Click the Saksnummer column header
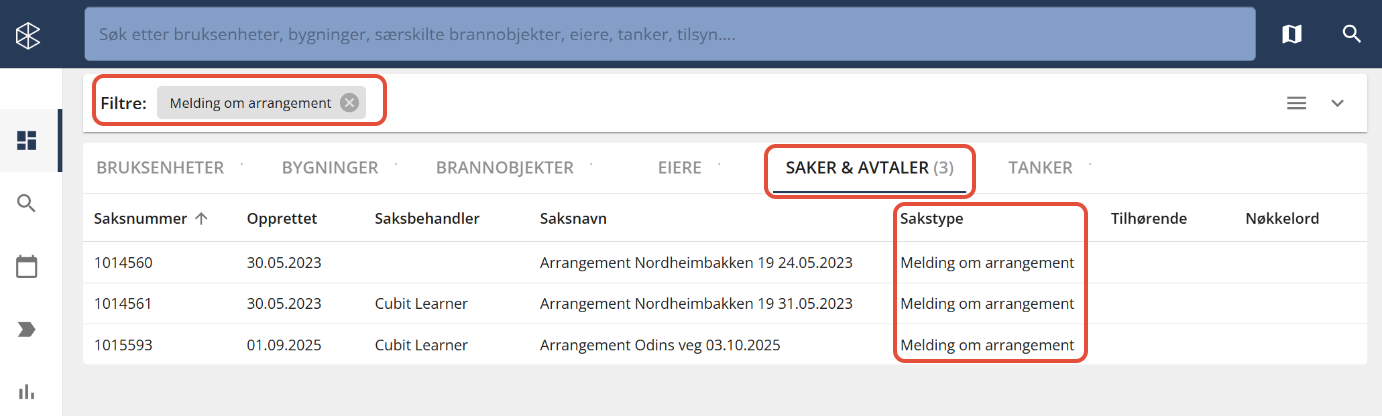The width and height of the screenshot is (1382, 416). point(140,219)
